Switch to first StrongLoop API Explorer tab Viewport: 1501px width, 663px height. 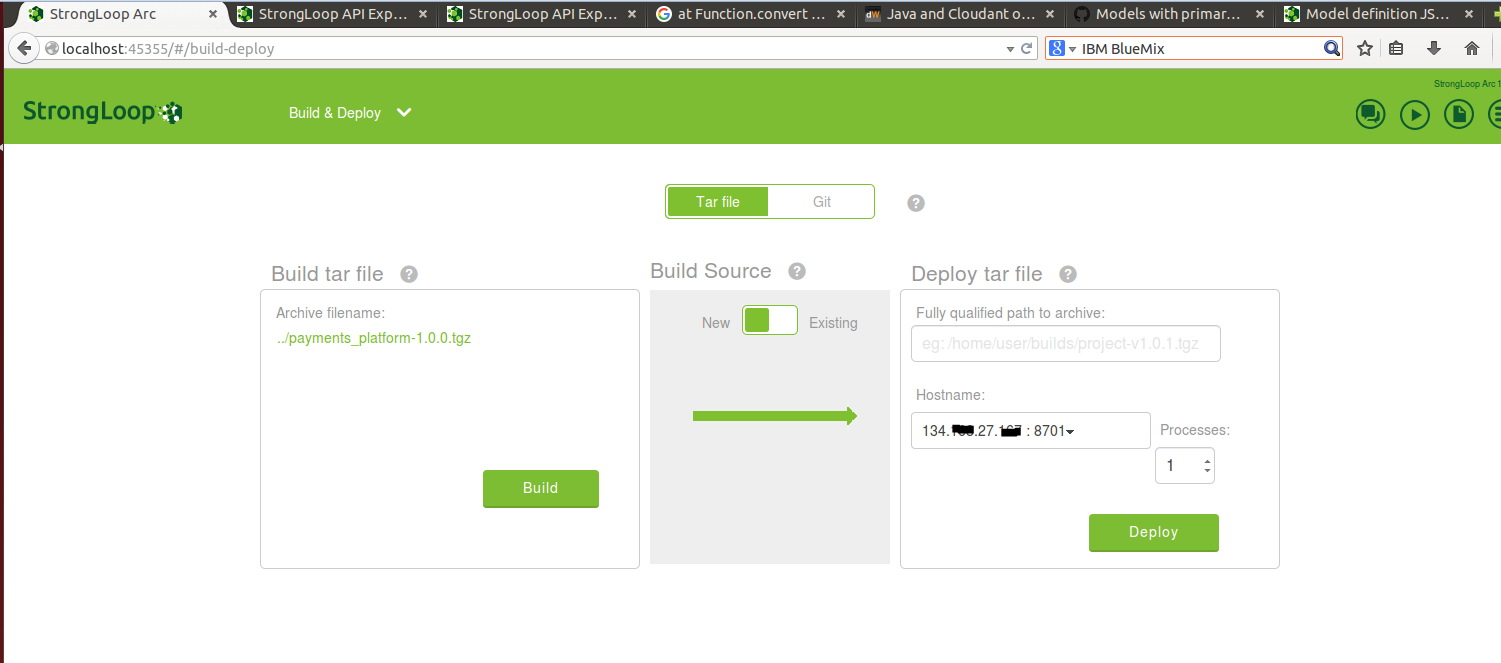click(x=333, y=15)
